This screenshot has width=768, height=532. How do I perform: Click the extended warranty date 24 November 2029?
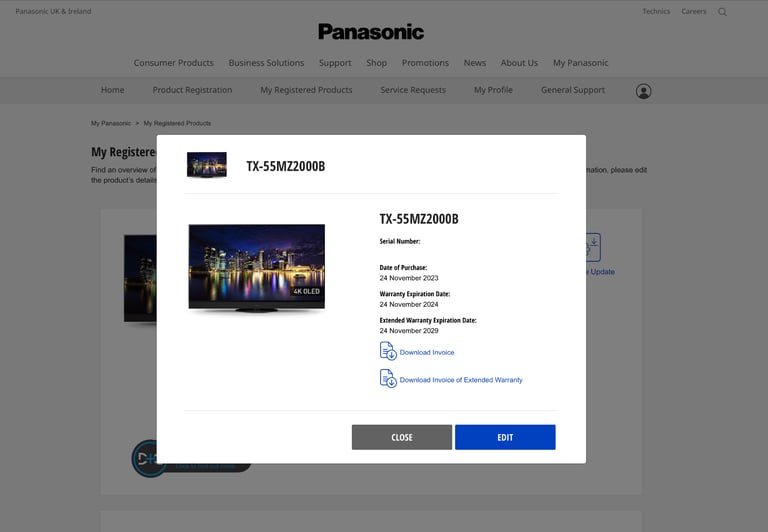click(x=409, y=331)
